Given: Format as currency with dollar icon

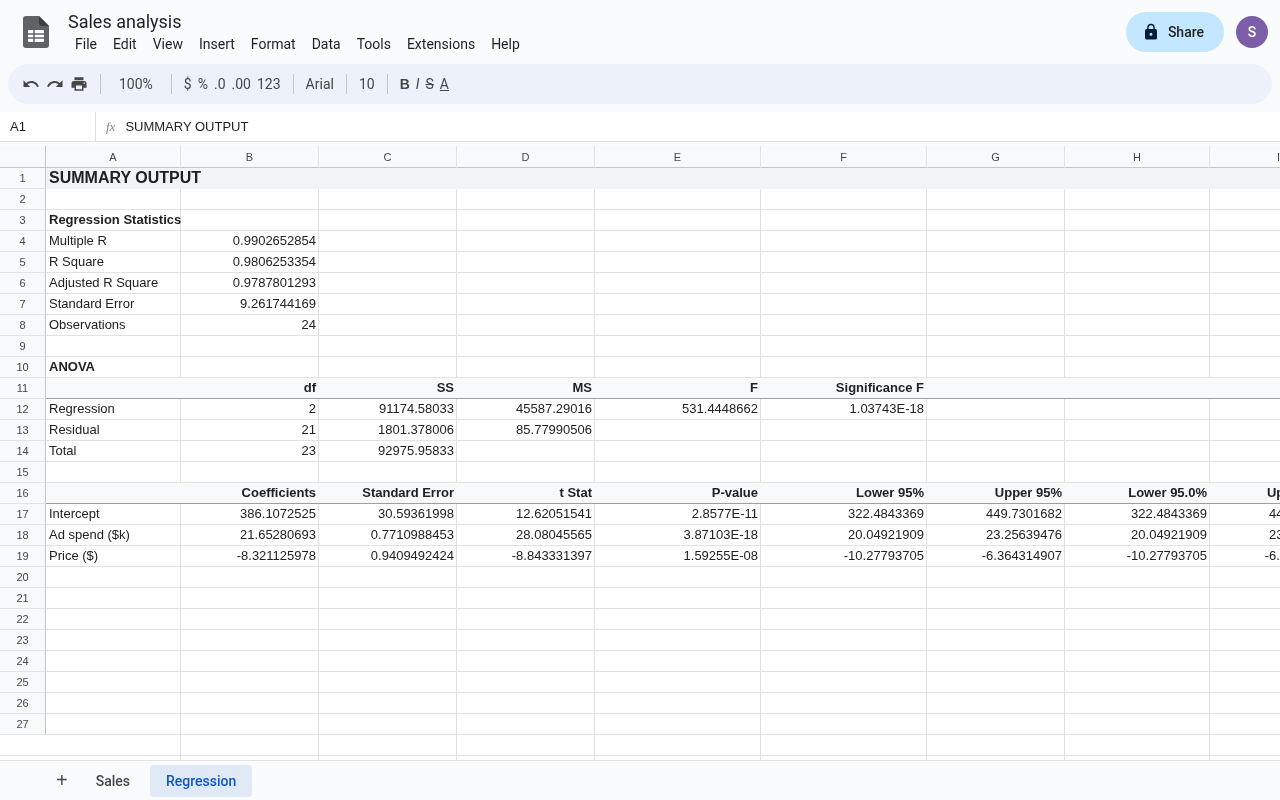Looking at the screenshot, I should [x=187, y=84].
